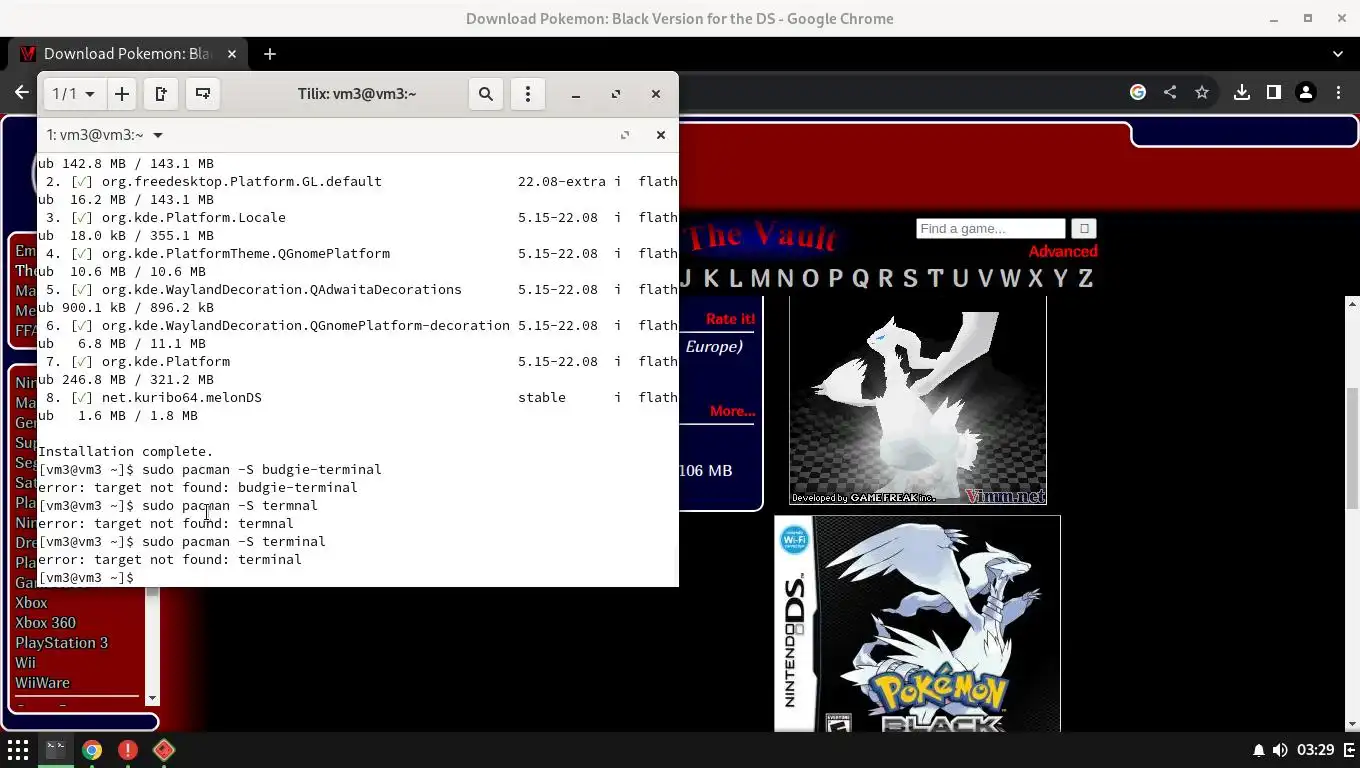Open Chrome profile avatar

tap(1306, 92)
